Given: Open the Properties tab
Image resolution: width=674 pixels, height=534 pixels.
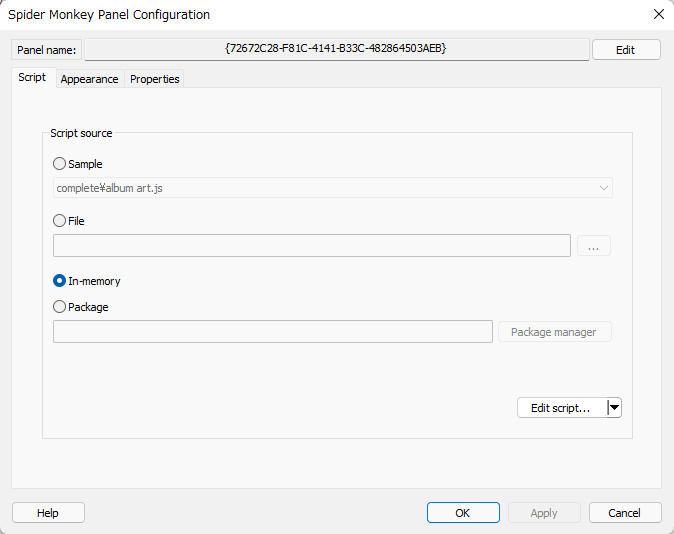Looking at the screenshot, I should [x=154, y=79].
